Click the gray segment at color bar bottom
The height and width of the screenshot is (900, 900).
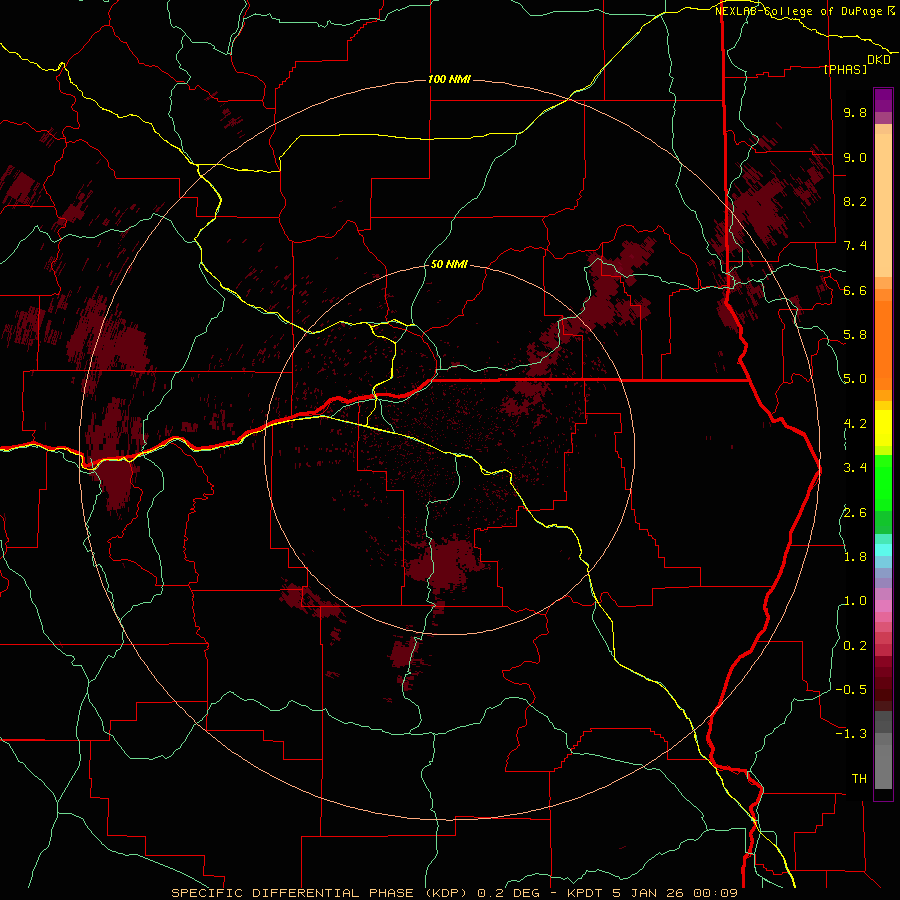pyautogui.click(x=883, y=766)
